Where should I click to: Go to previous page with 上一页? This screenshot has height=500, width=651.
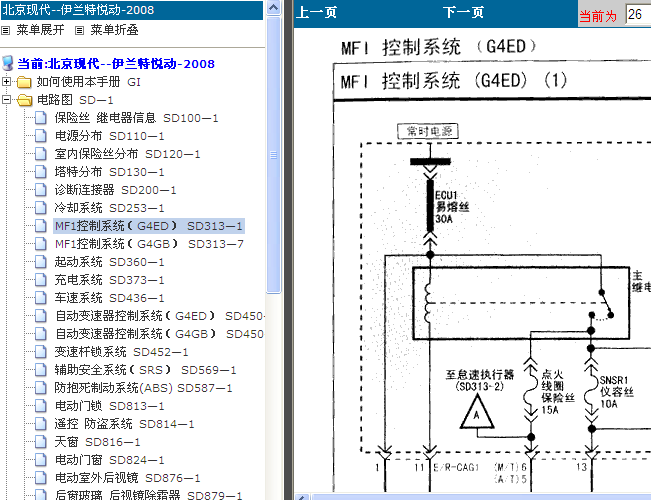tap(316, 12)
